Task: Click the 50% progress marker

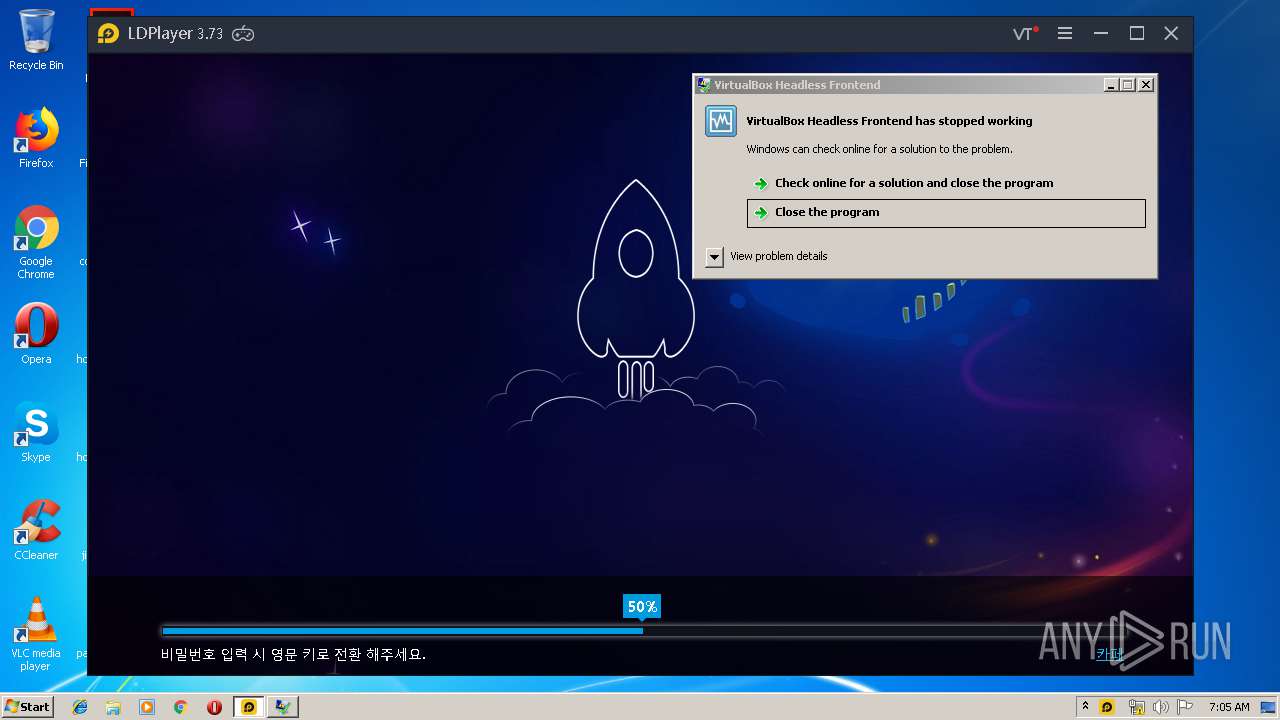Action: [x=642, y=607]
